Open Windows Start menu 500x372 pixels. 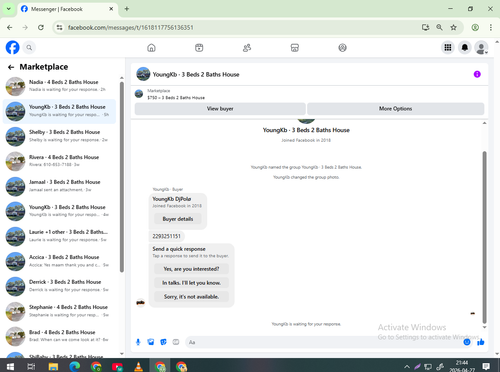(x=10, y=367)
